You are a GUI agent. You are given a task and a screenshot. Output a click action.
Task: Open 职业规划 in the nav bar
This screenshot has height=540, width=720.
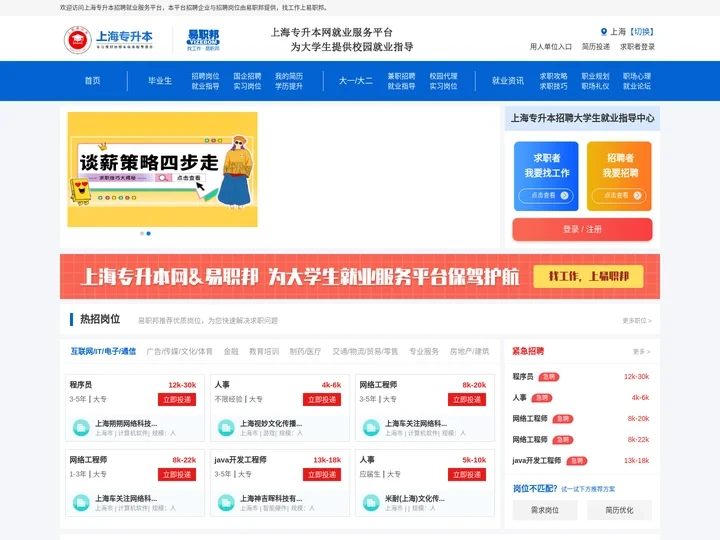(x=595, y=76)
